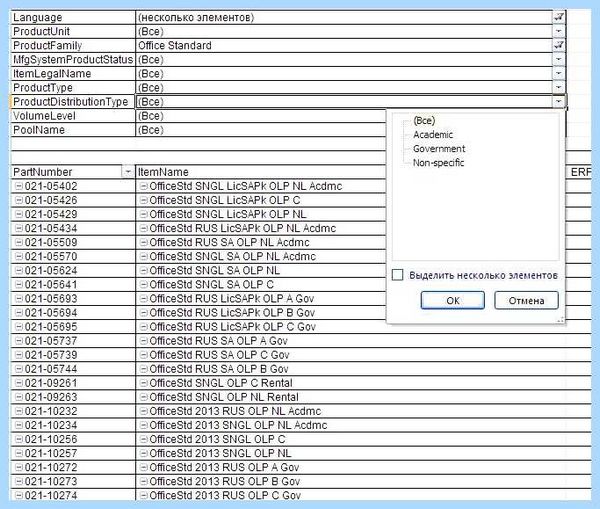Collapse item 'OfficeStd RUS SA OLP C Gov'

coord(143,355)
